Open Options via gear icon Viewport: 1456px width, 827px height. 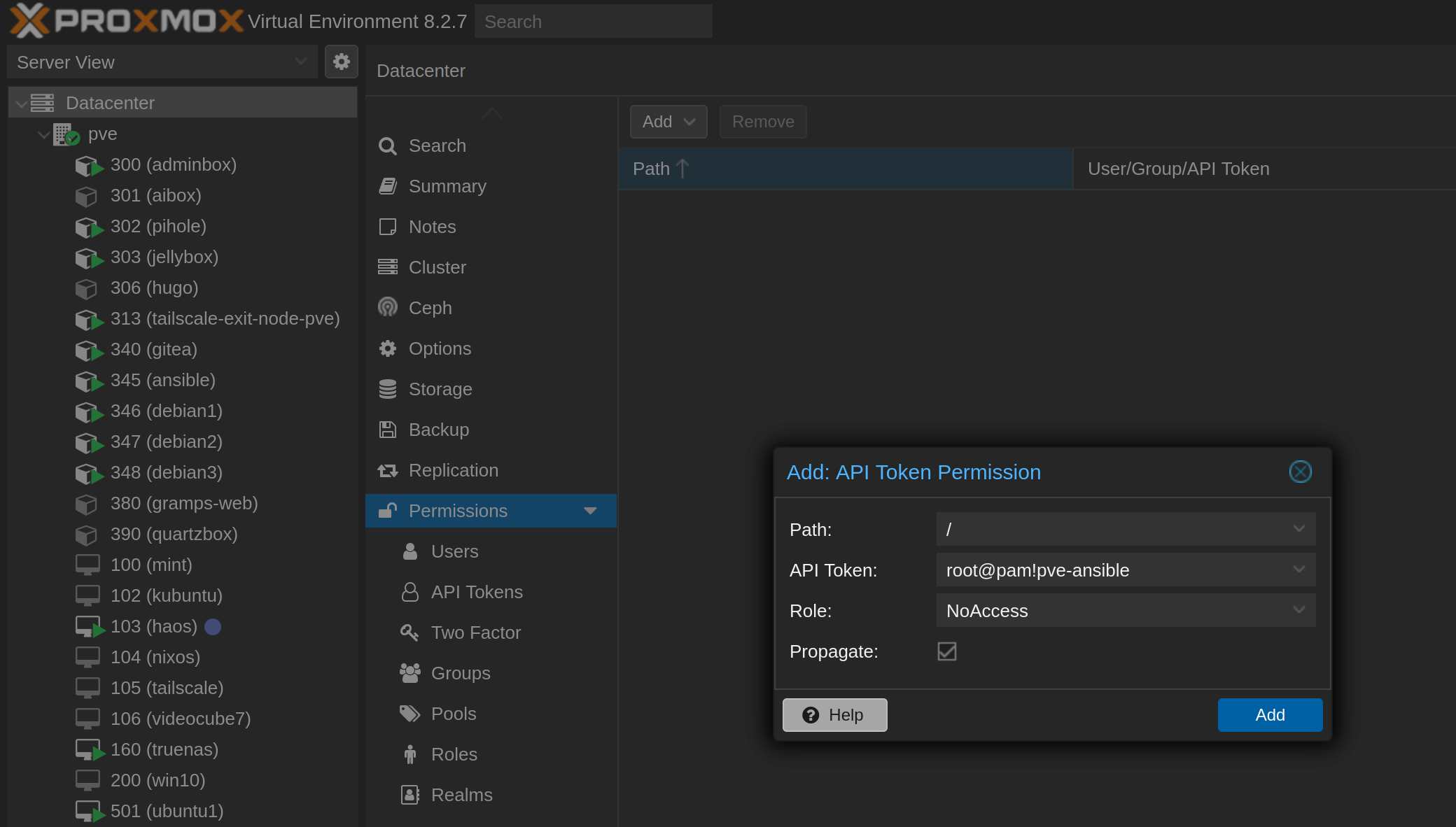pos(387,348)
